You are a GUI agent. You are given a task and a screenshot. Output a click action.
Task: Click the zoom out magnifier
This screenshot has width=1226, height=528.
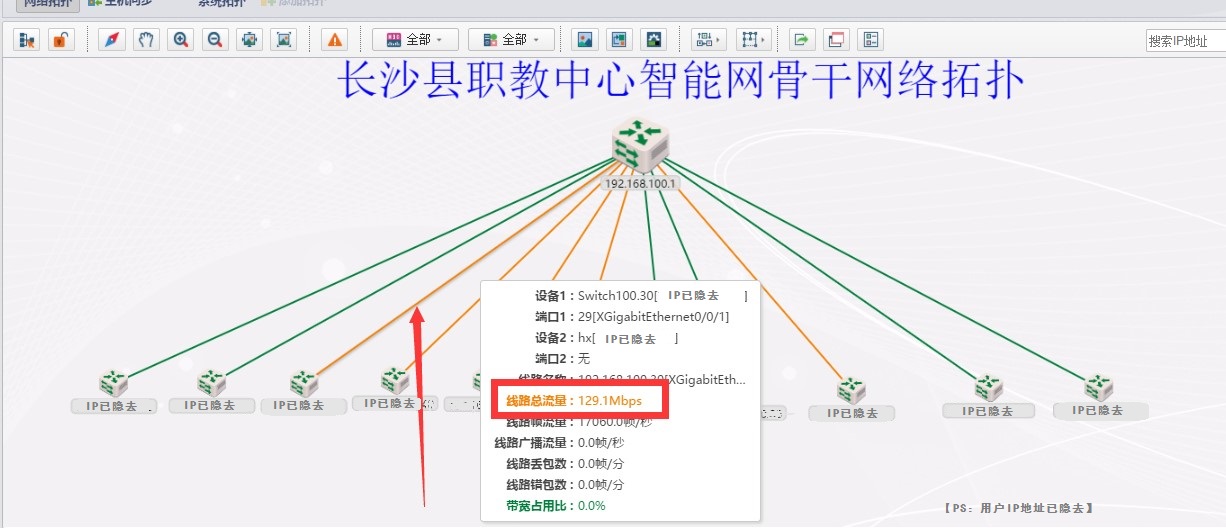pyautogui.click(x=215, y=40)
